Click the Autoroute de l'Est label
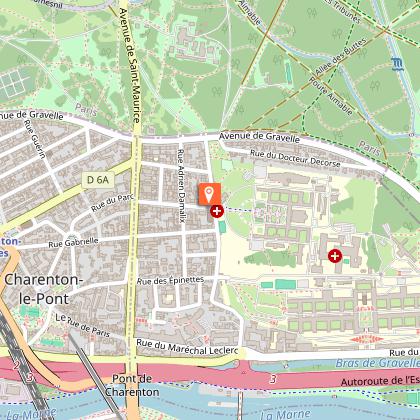Viewport: 420px width, 420px height. [380, 381]
